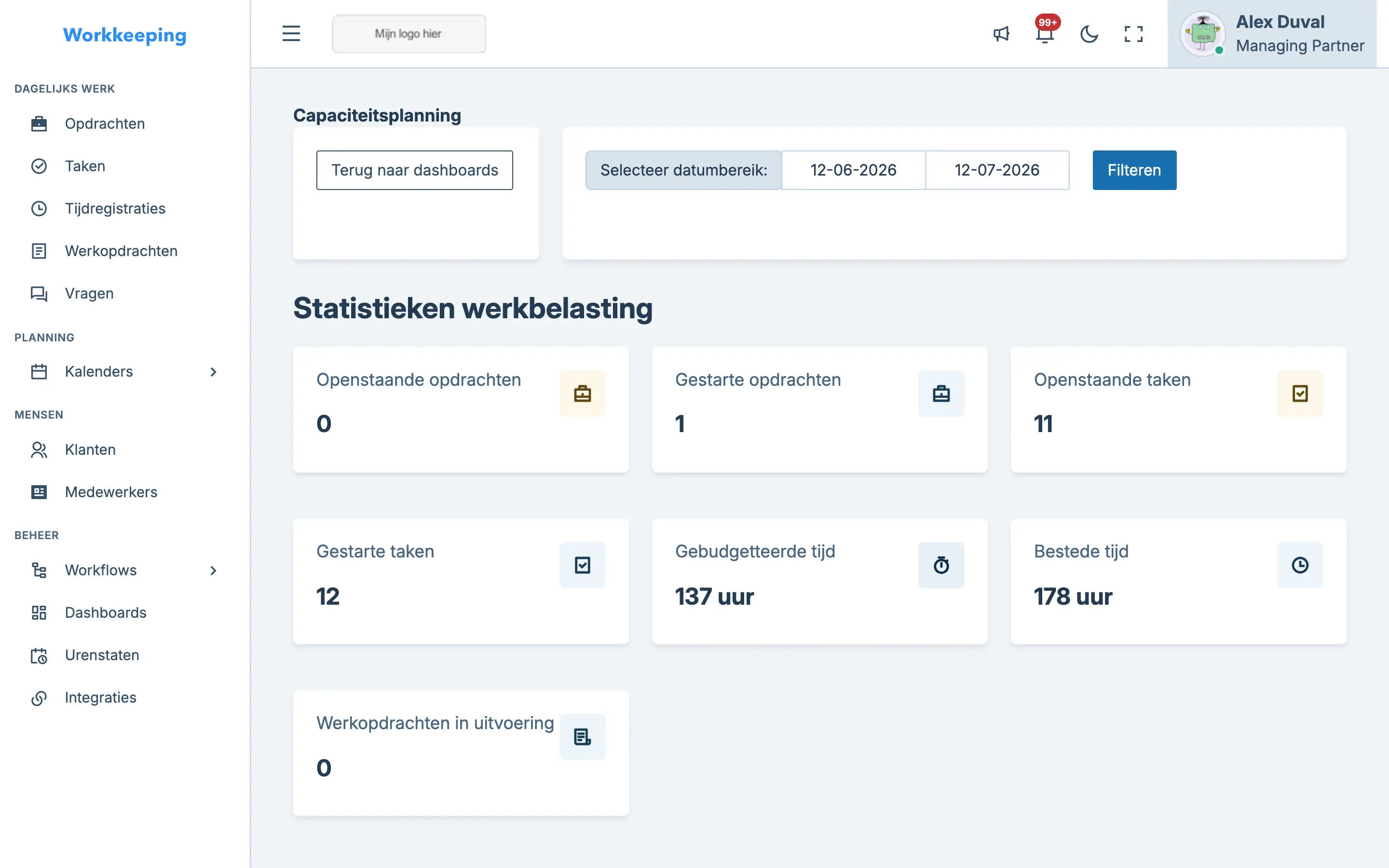Select start date field 12-06-2026
Screen dimensions: 1389x868
pos(853,170)
